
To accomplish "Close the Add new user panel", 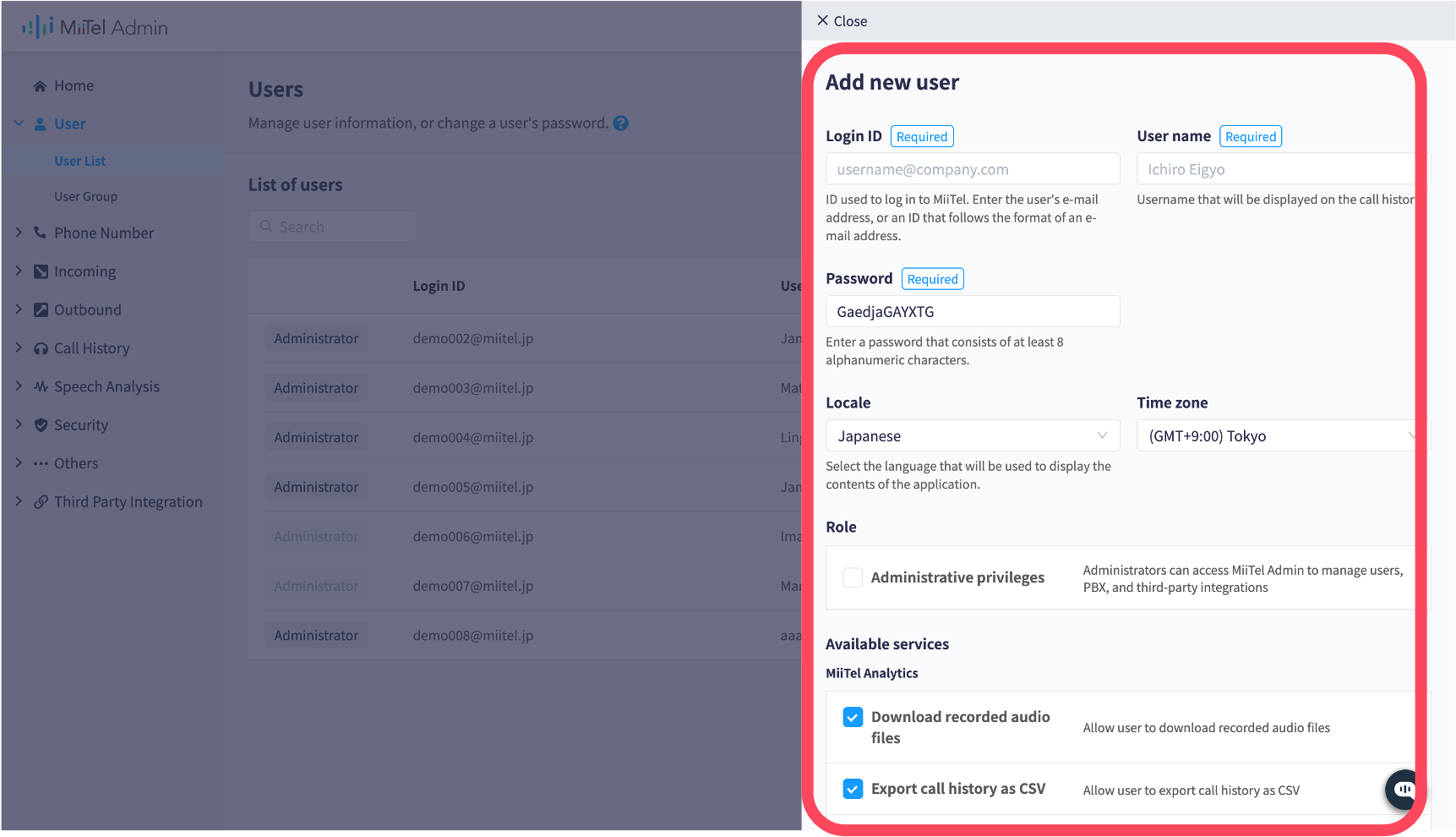I will (842, 21).
